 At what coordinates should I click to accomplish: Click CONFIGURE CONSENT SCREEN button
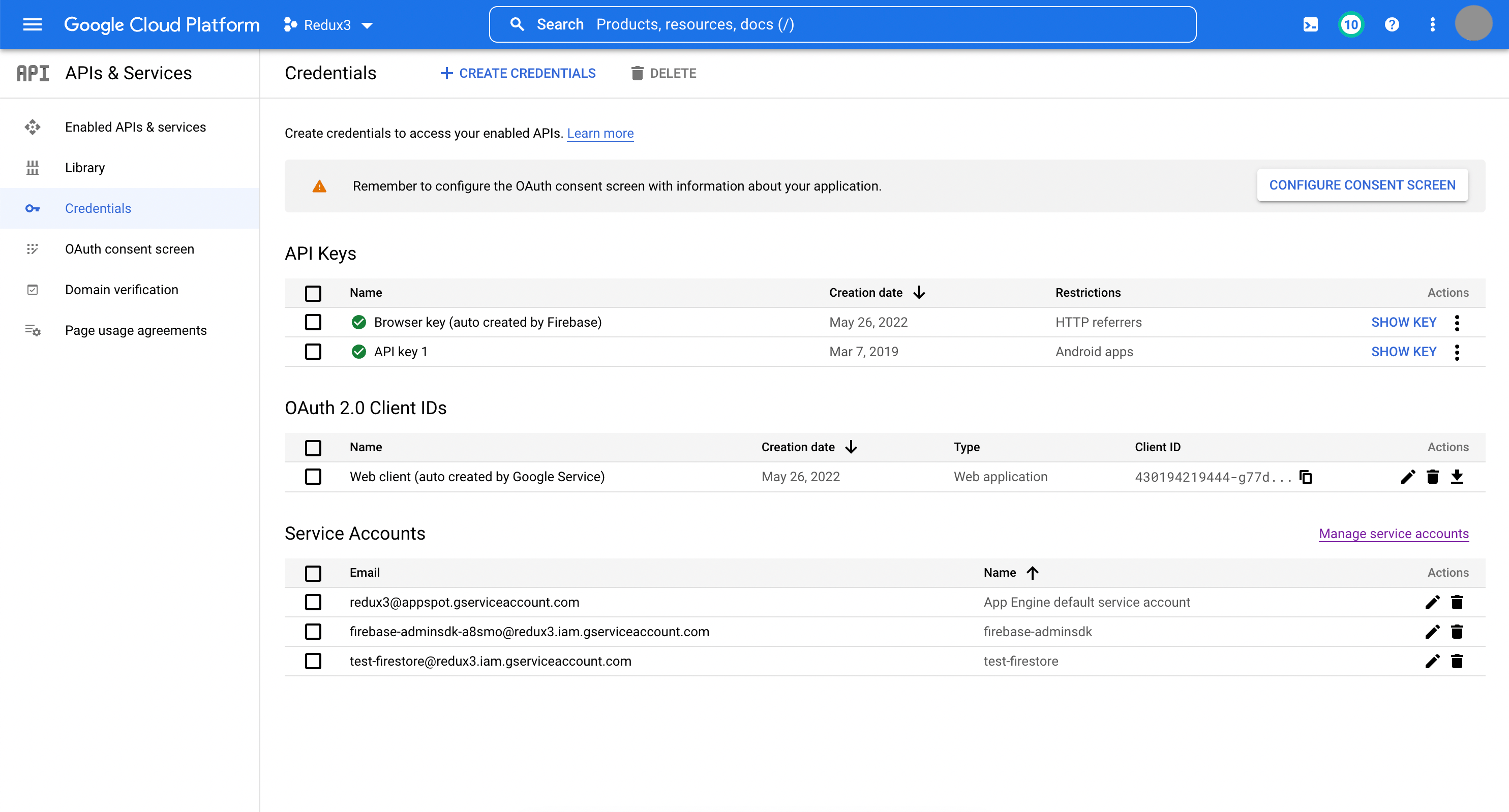(x=1362, y=185)
